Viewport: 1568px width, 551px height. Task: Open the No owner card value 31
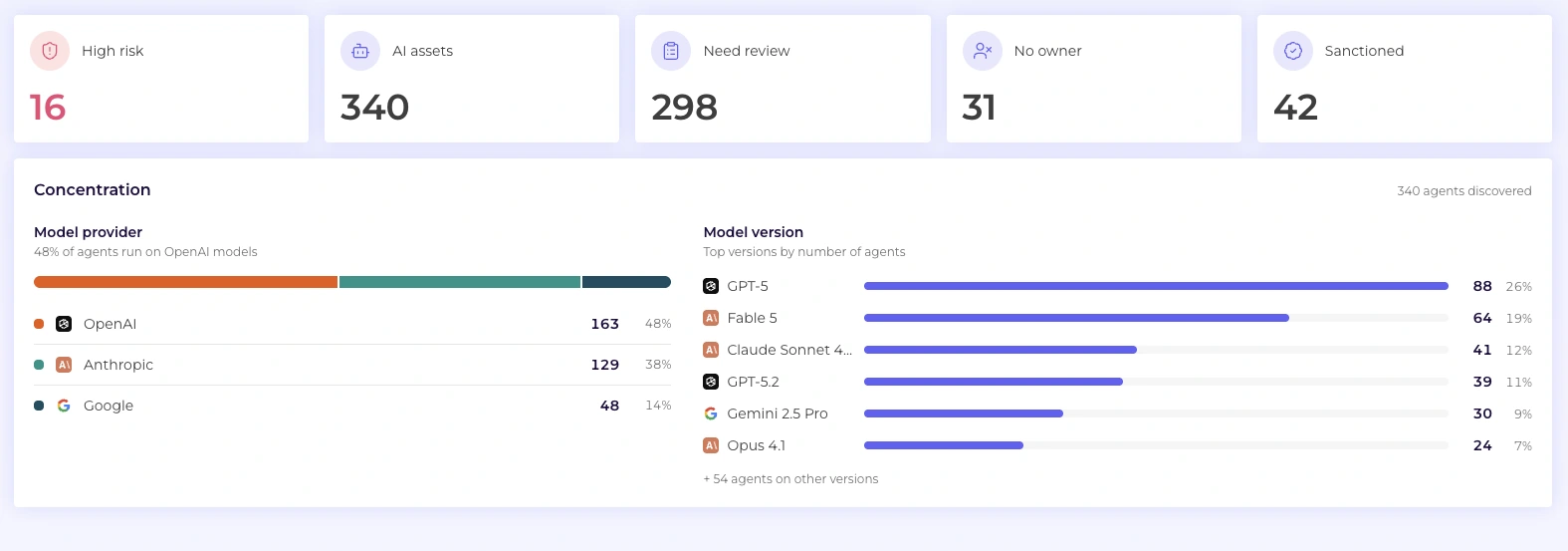pos(979,108)
